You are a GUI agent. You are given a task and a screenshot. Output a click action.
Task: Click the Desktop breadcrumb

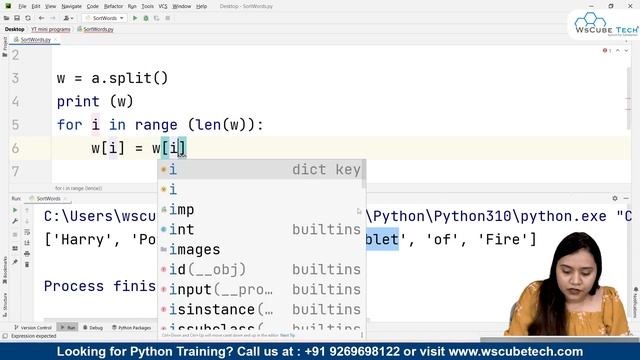[x=15, y=29]
